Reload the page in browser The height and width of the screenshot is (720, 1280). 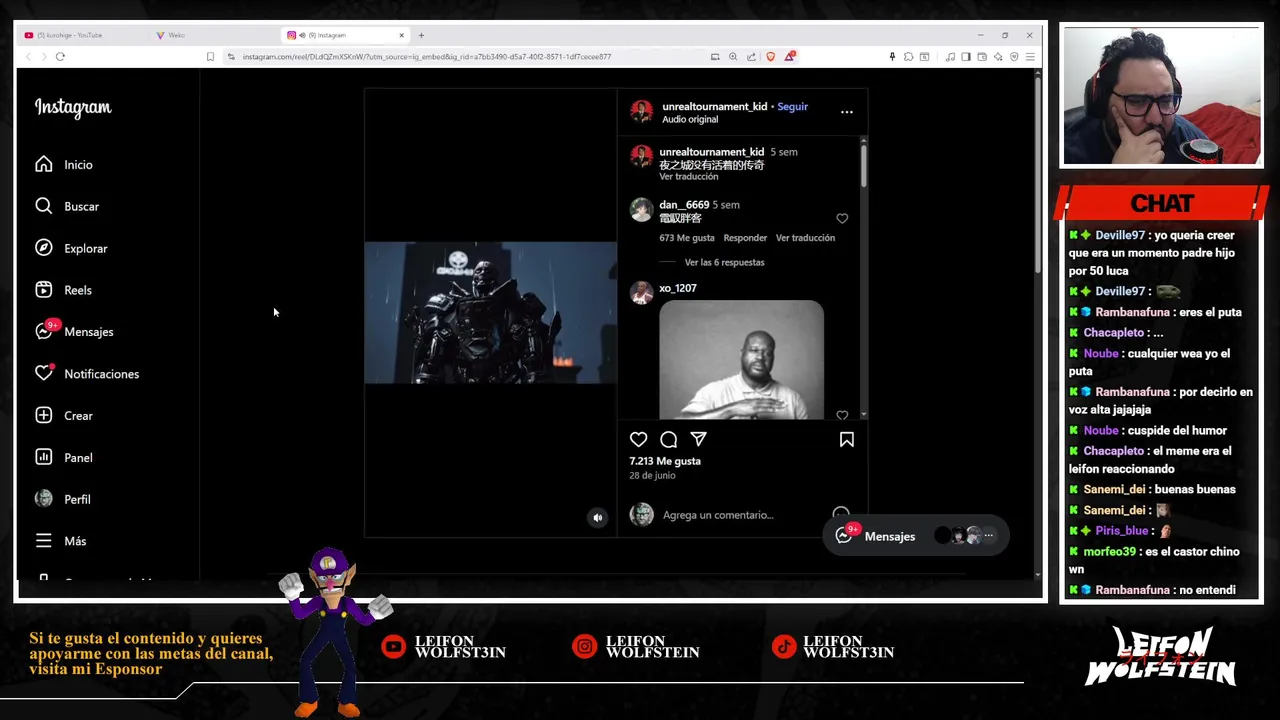coord(60,57)
